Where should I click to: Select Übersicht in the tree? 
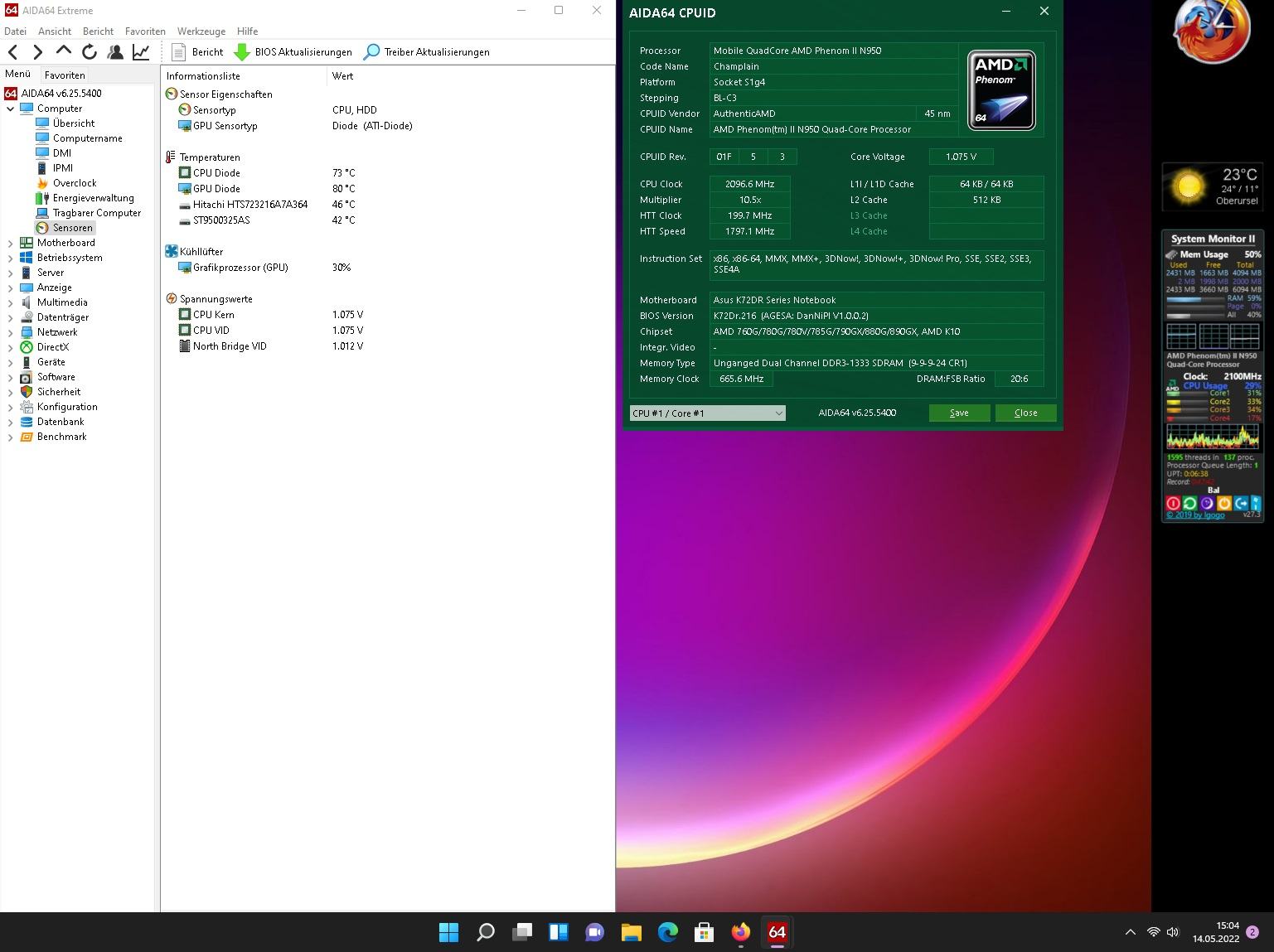point(74,123)
